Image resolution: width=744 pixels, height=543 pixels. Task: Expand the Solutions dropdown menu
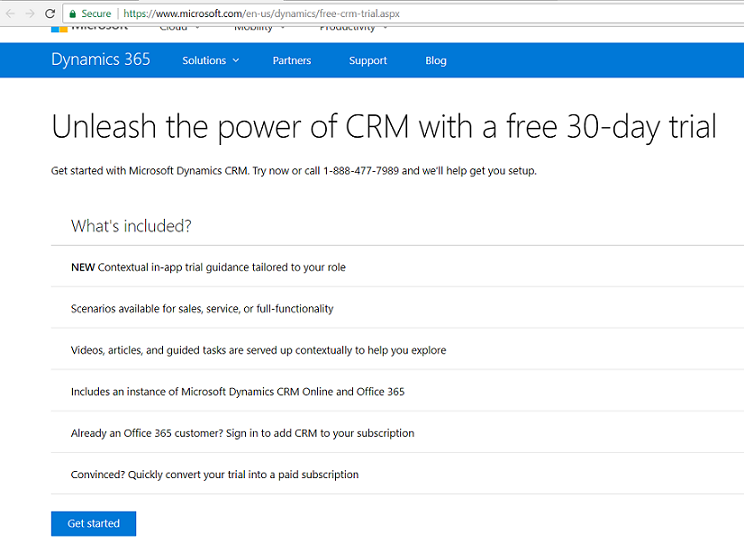pyautogui.click(x=211, y=60)
